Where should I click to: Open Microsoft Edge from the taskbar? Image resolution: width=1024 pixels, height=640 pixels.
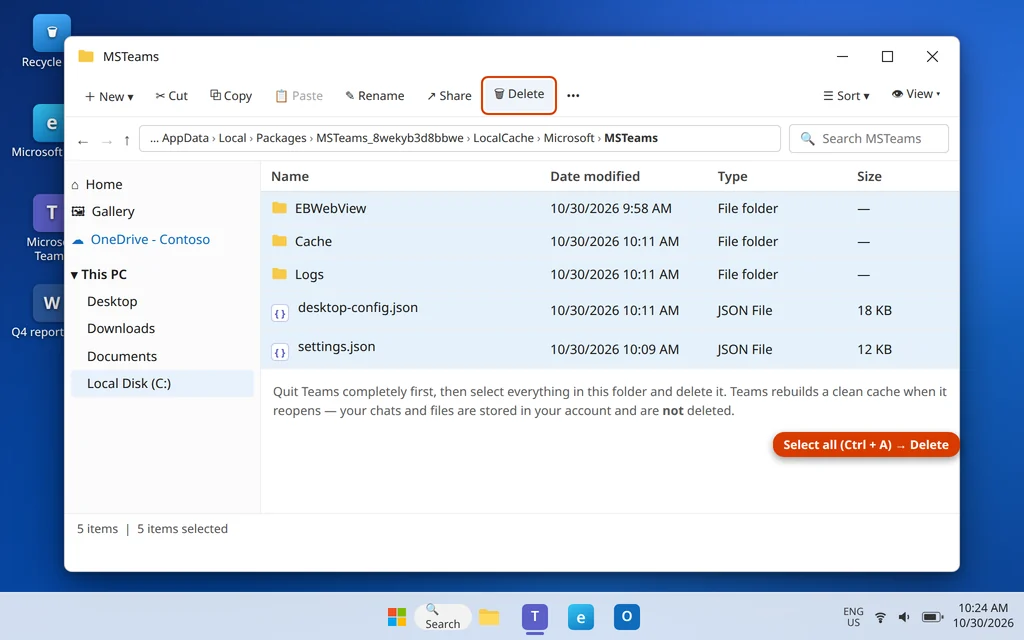coord(581,617)
